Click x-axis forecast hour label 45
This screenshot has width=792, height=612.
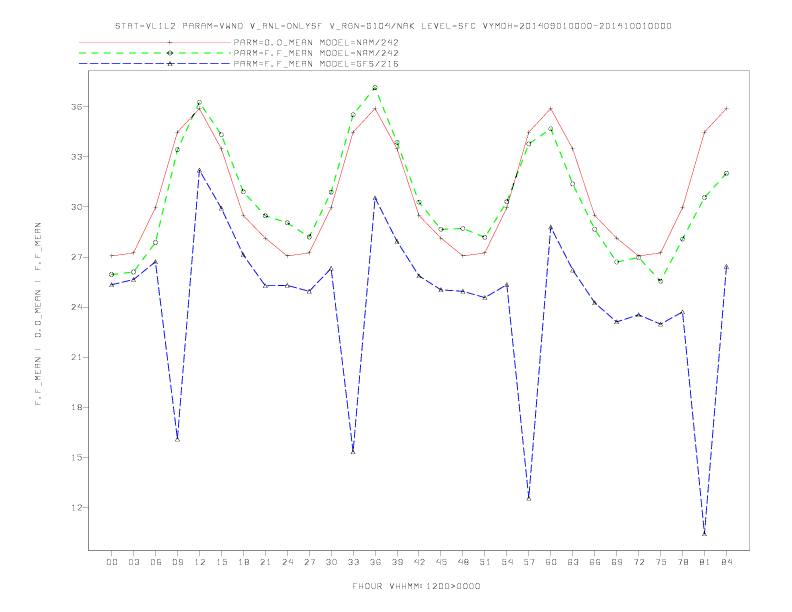tap(441, 562)
